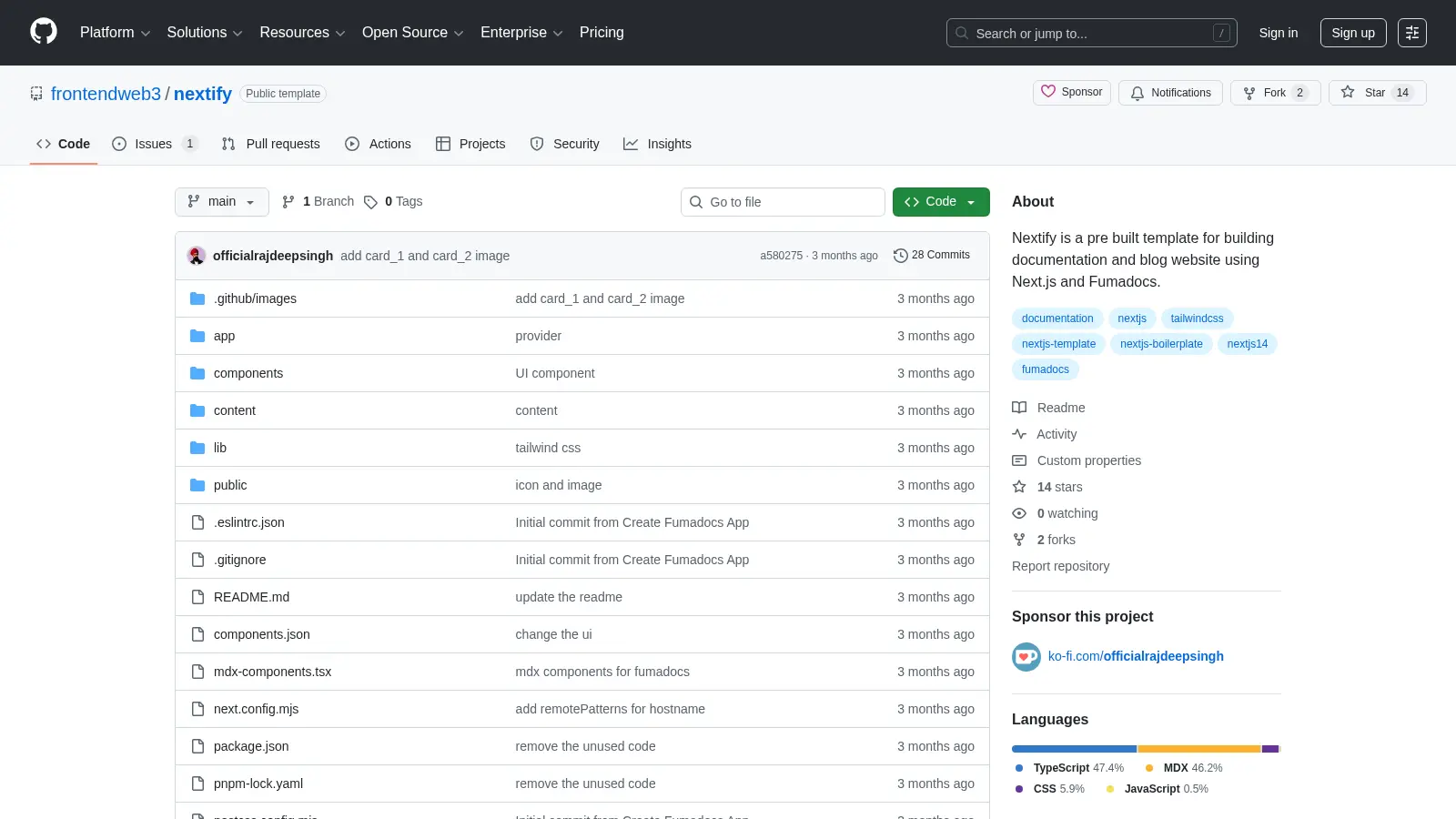
Task: Open the Activity link in the About section
Action: [x=1045, y=434]
